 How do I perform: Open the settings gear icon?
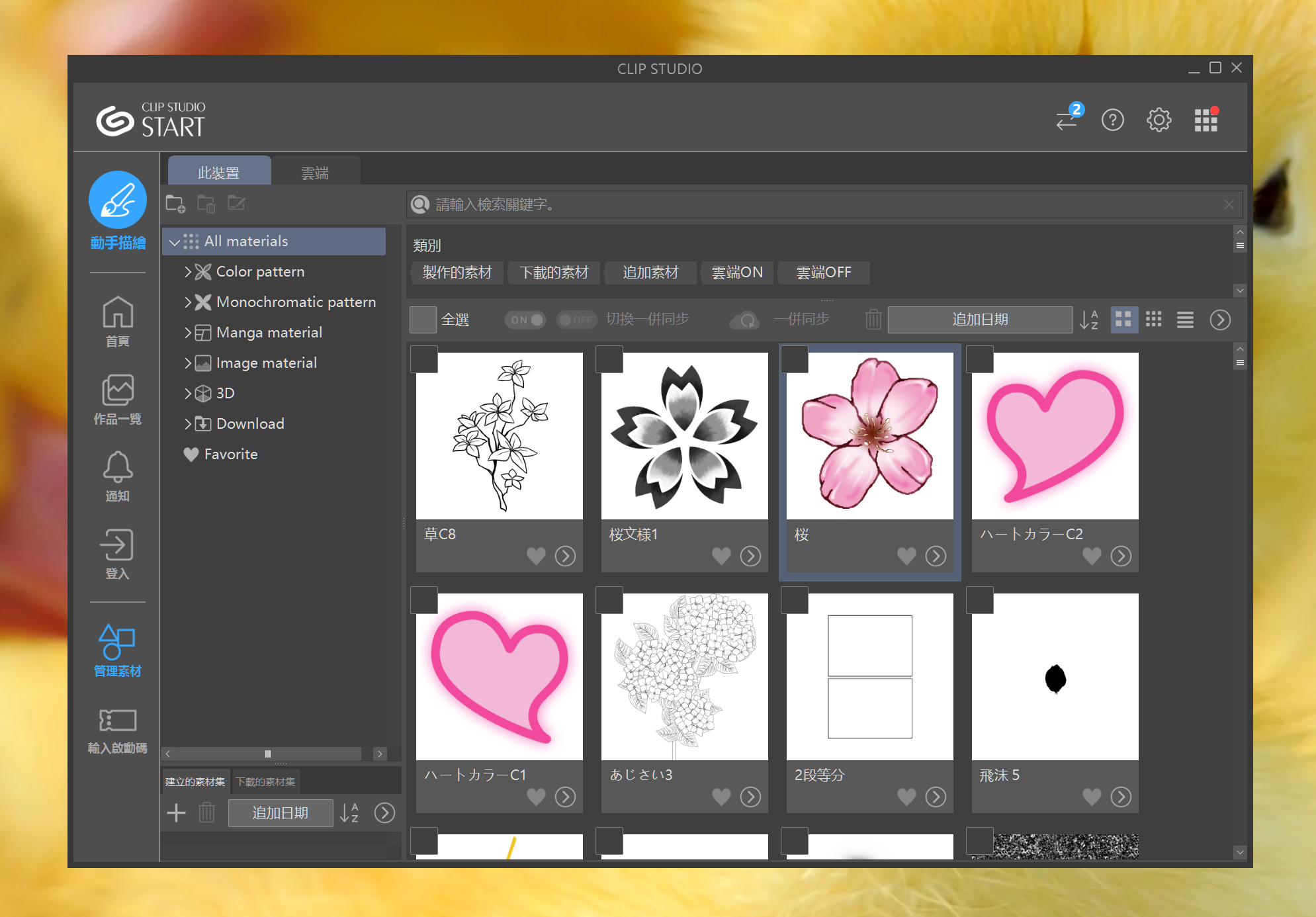click(1159, 120)
